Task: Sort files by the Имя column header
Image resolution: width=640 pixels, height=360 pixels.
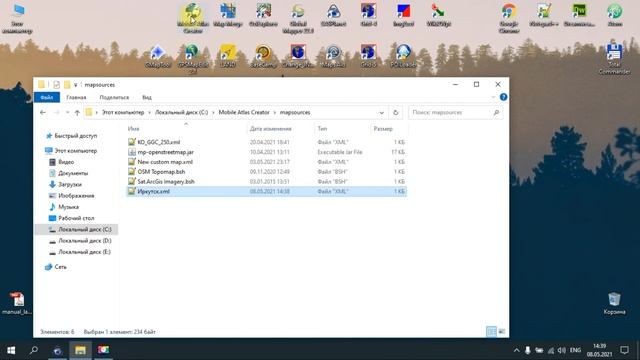Action: pos(186,129)
